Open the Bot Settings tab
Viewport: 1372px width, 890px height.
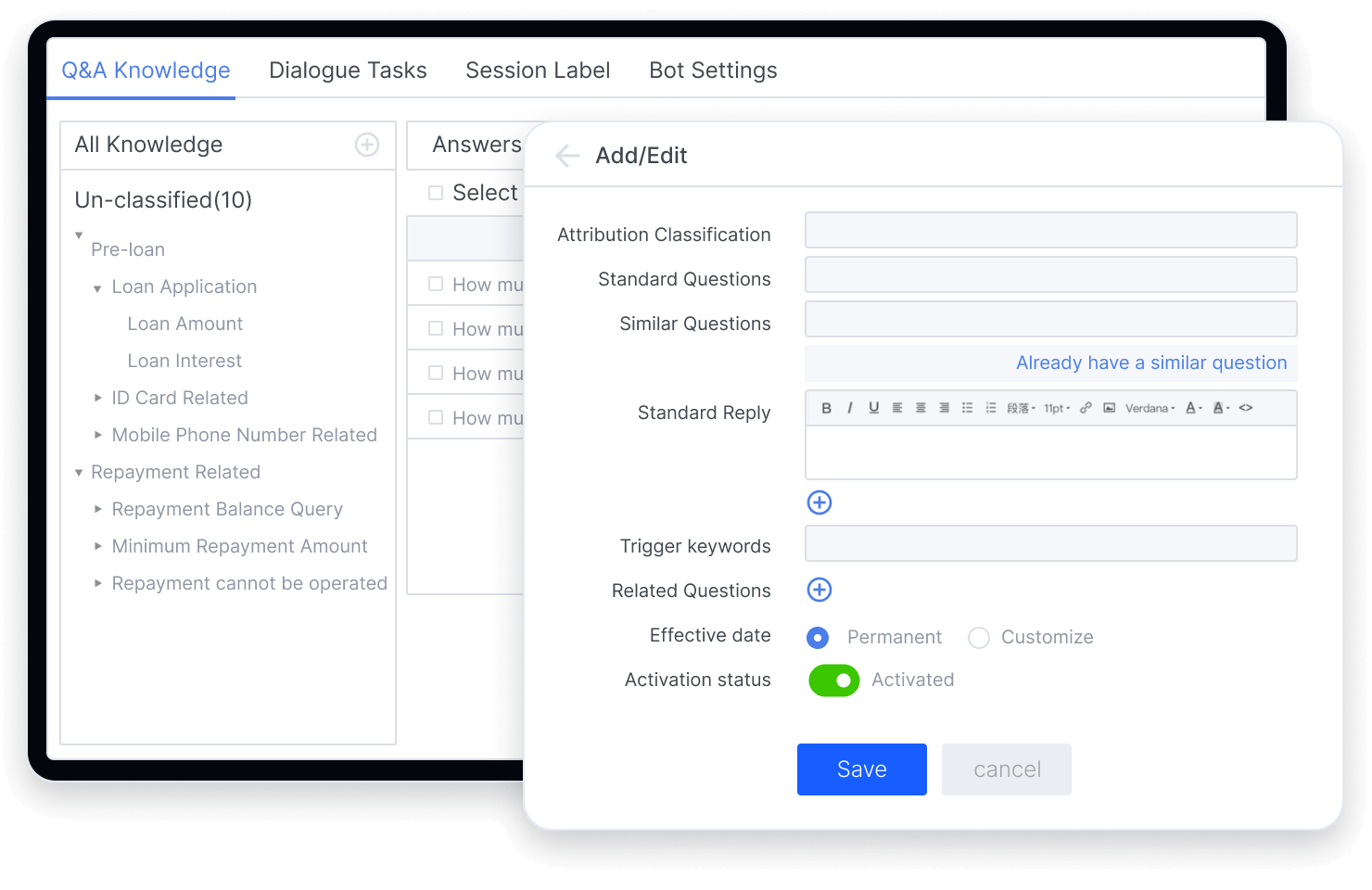pos(713,70)
